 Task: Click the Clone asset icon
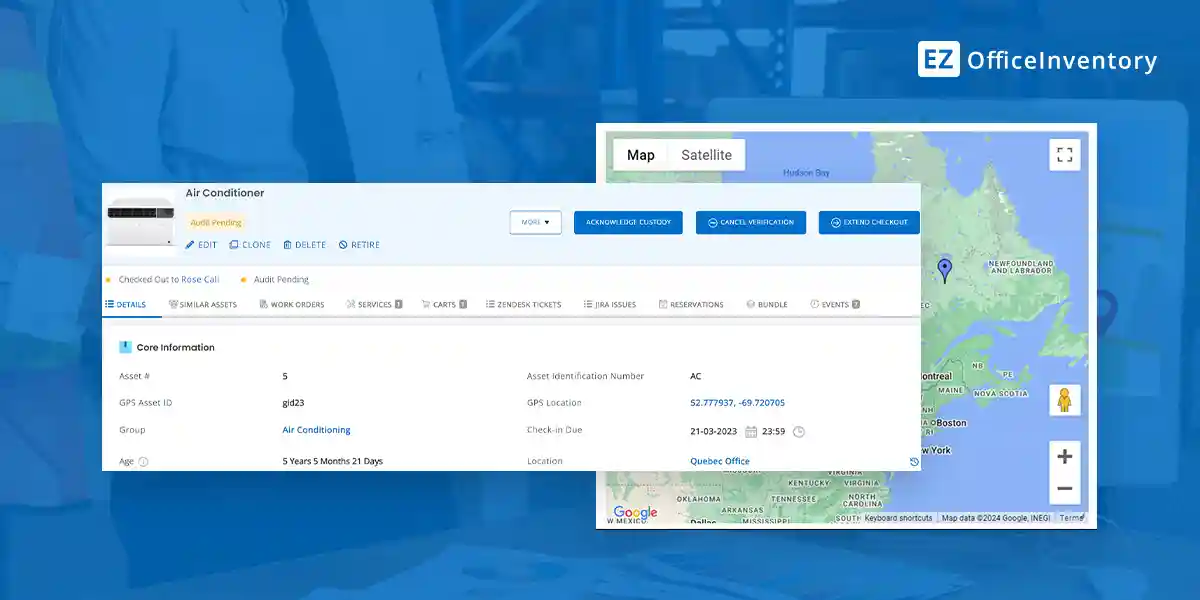pos(234,245)
